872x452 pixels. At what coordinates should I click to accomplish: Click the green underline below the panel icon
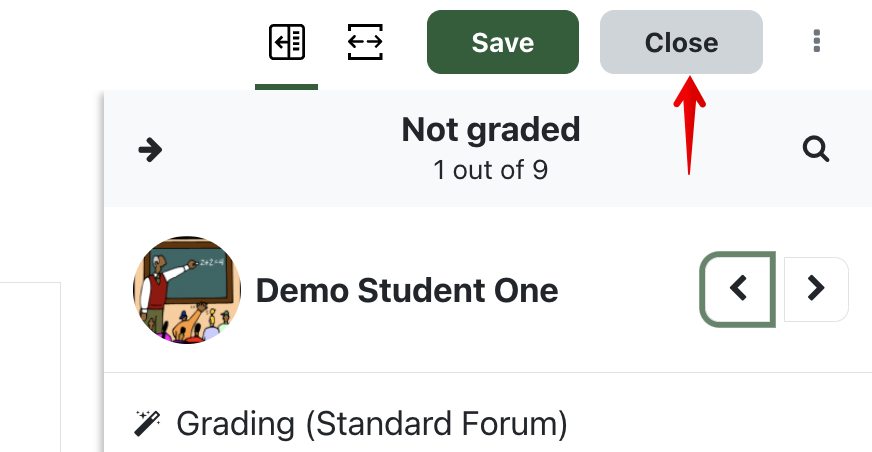click(x=286, y=87)
